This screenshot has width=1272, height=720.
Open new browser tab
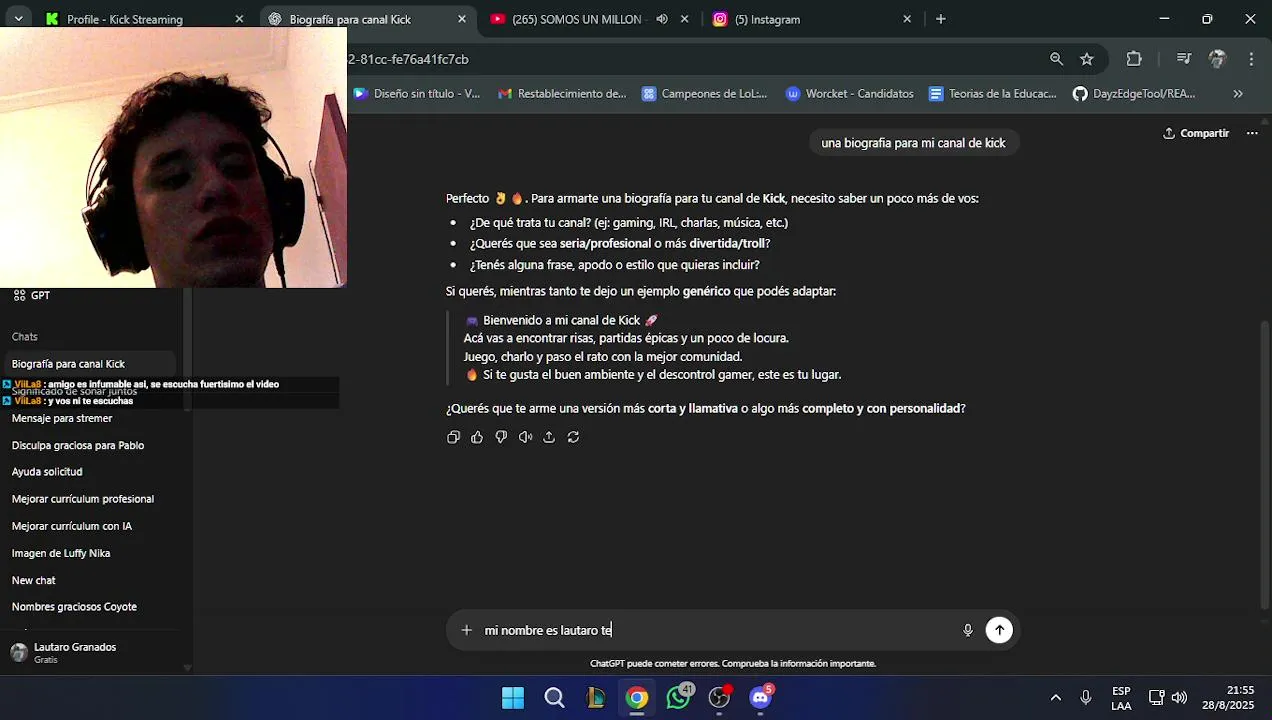click(940, 19)
